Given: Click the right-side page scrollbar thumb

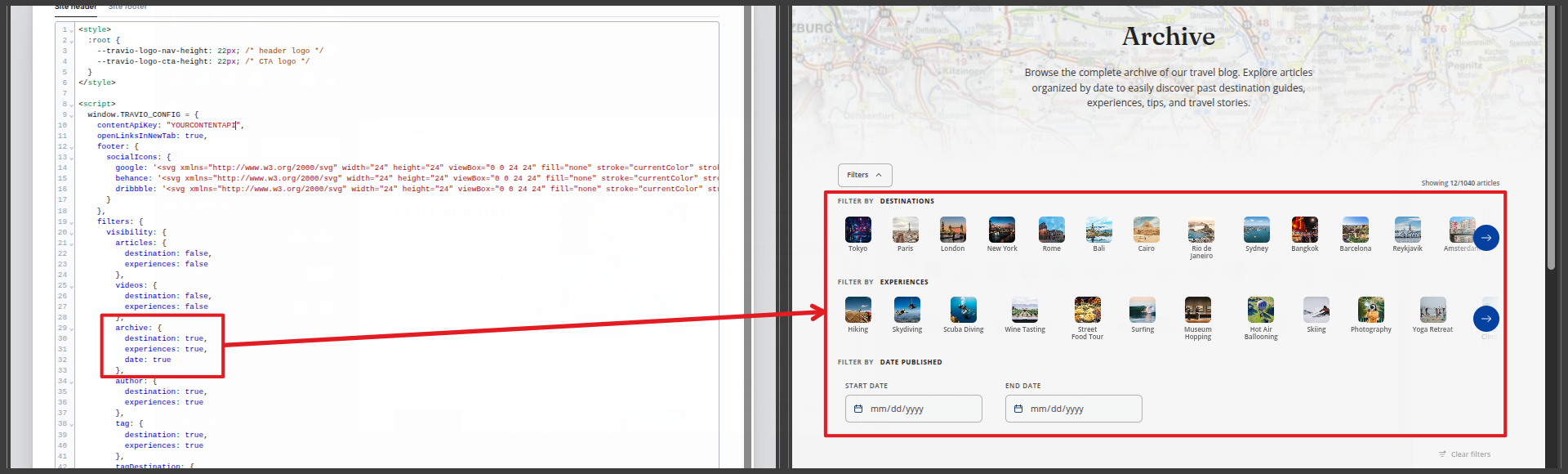Looking at the screenshot, I should pyautogui.click(x=1551, y=139).
